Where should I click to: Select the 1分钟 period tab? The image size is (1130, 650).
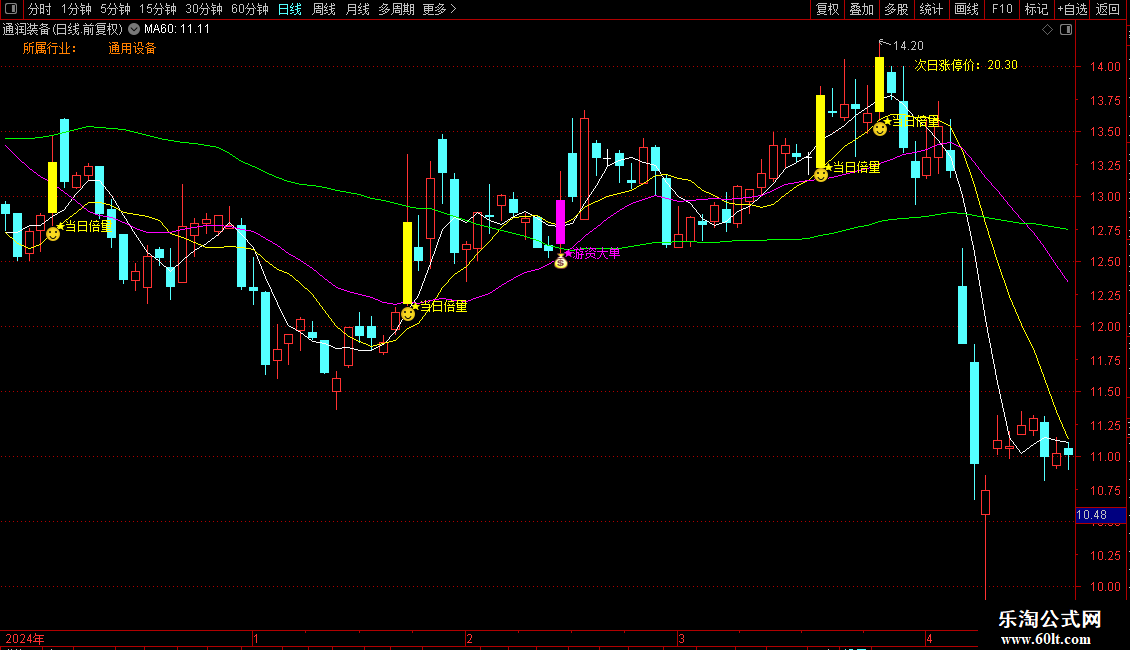[76, 9]
